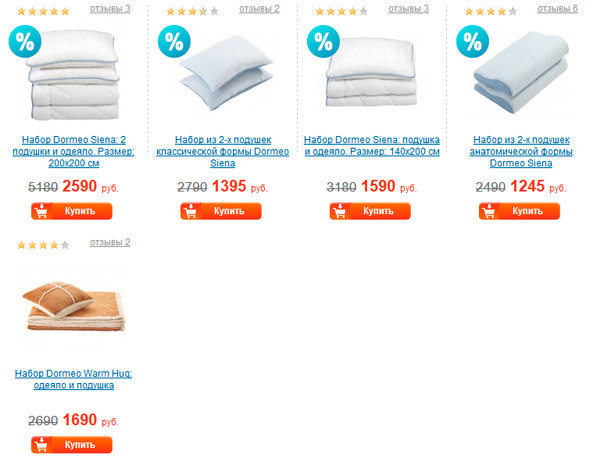Click star rating of Warm Hug set
Screen dimensions: 600x462
43,245
